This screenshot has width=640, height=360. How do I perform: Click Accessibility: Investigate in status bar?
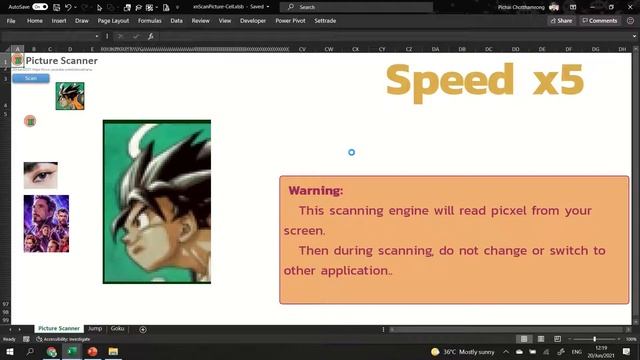click(63, 339)
